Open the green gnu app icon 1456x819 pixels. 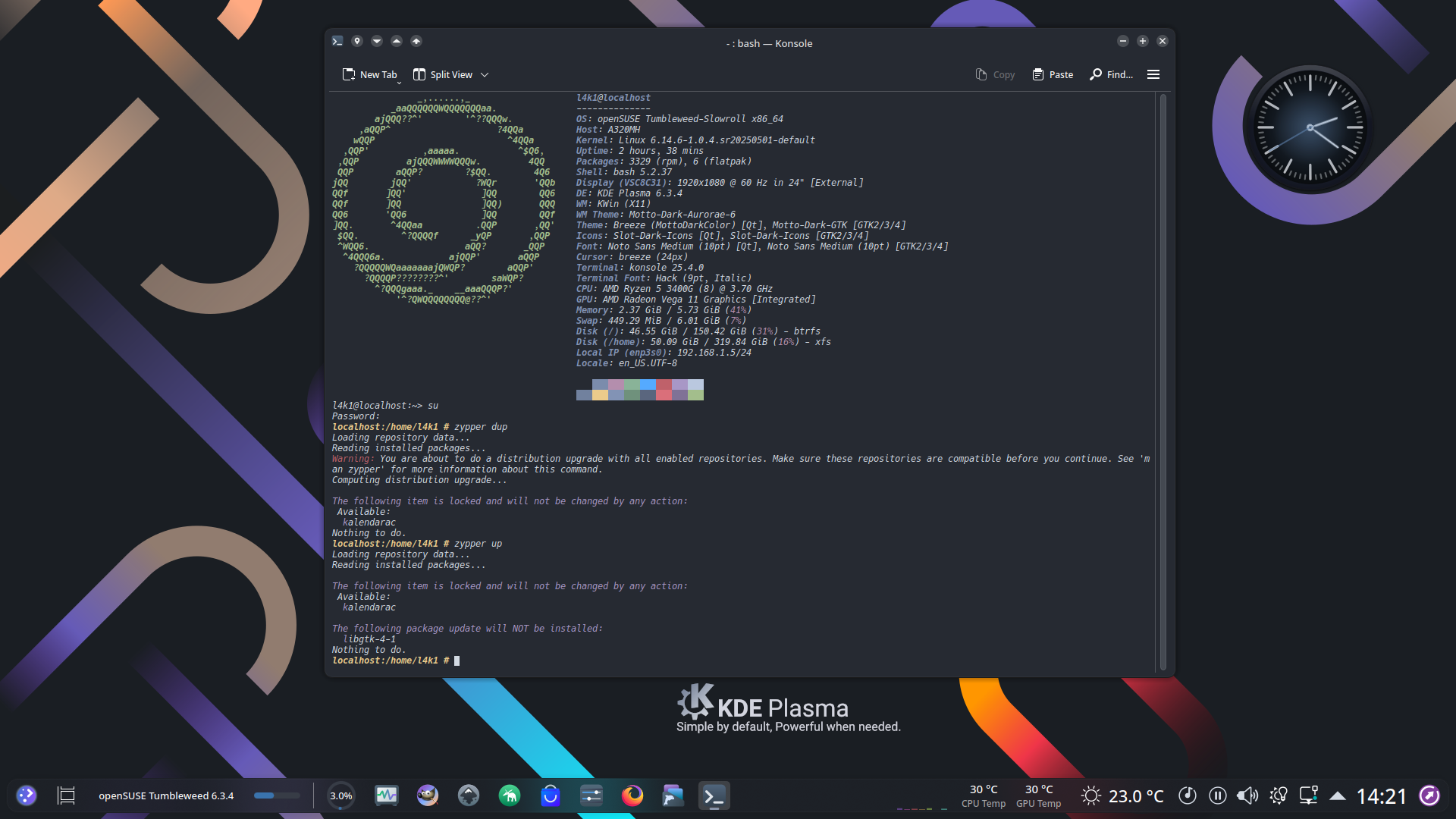coord(510,795)
